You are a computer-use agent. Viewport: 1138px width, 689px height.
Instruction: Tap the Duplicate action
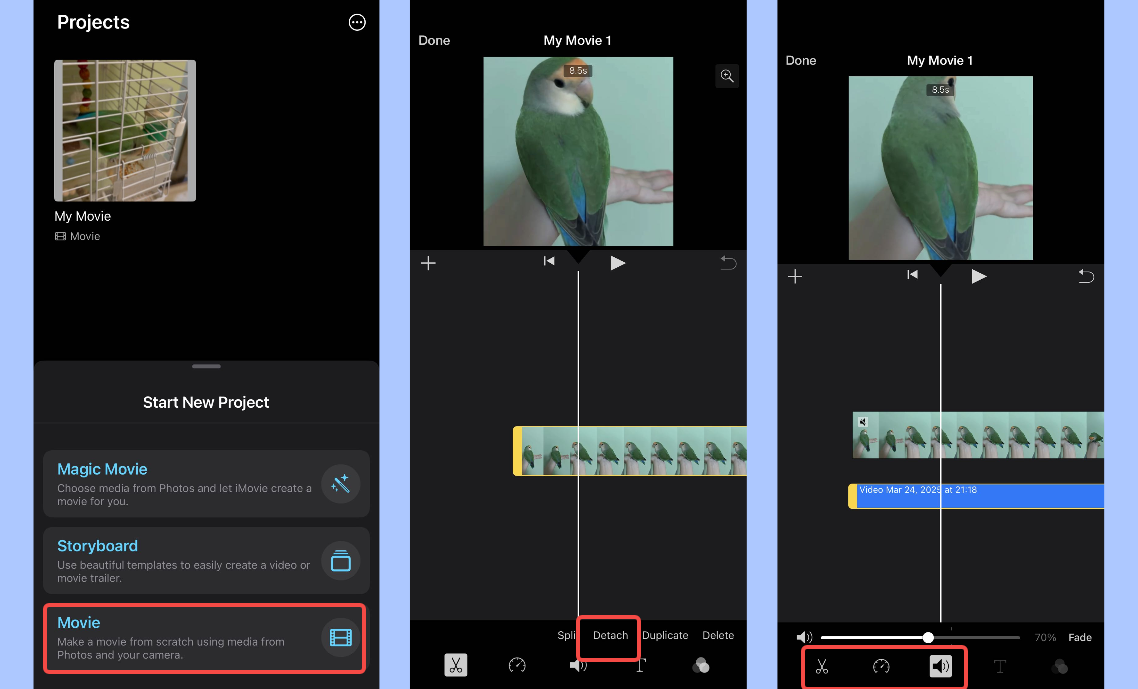(x=665, y=635)
